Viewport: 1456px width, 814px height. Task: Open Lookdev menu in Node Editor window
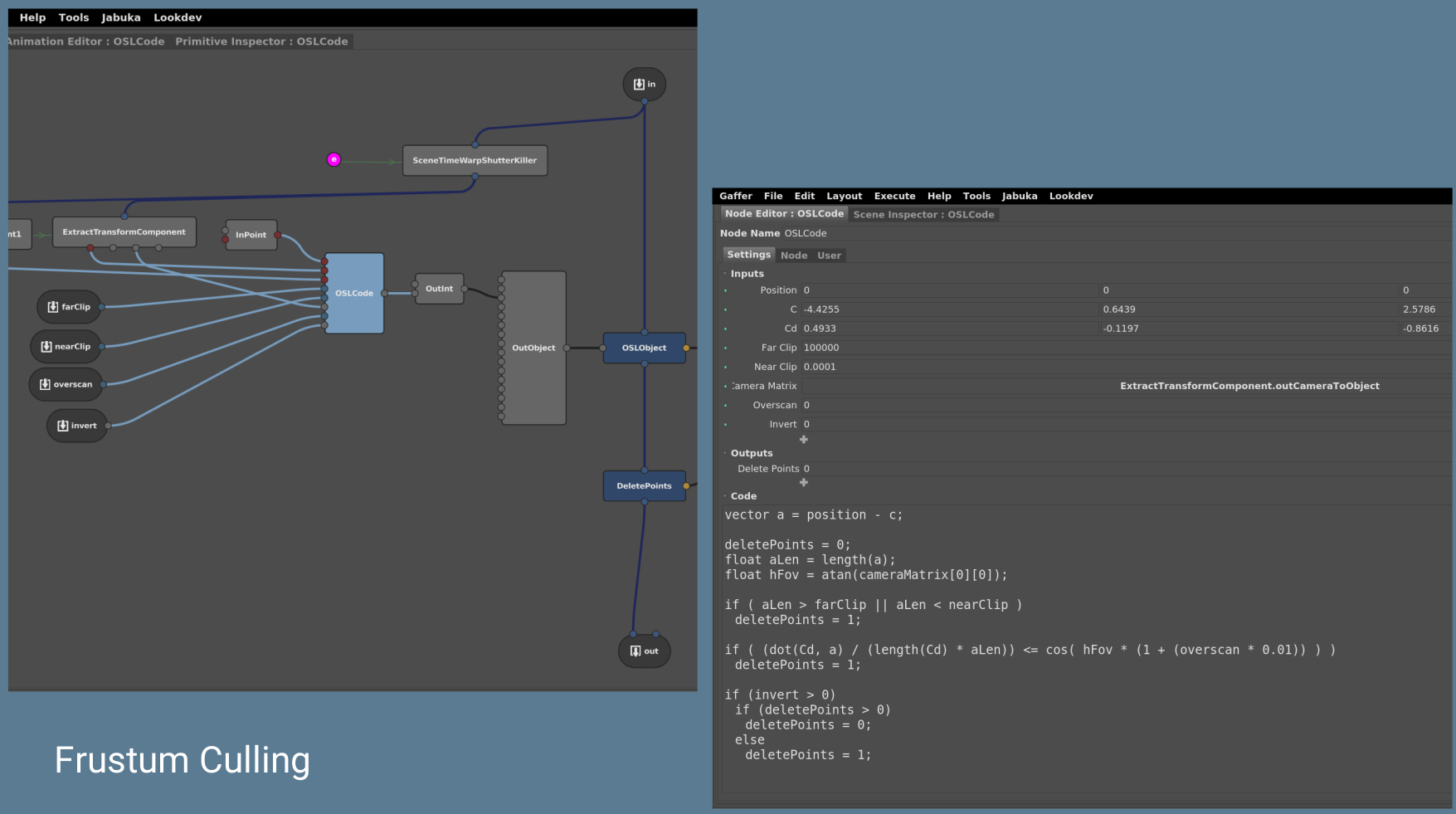coord(1071,196)
